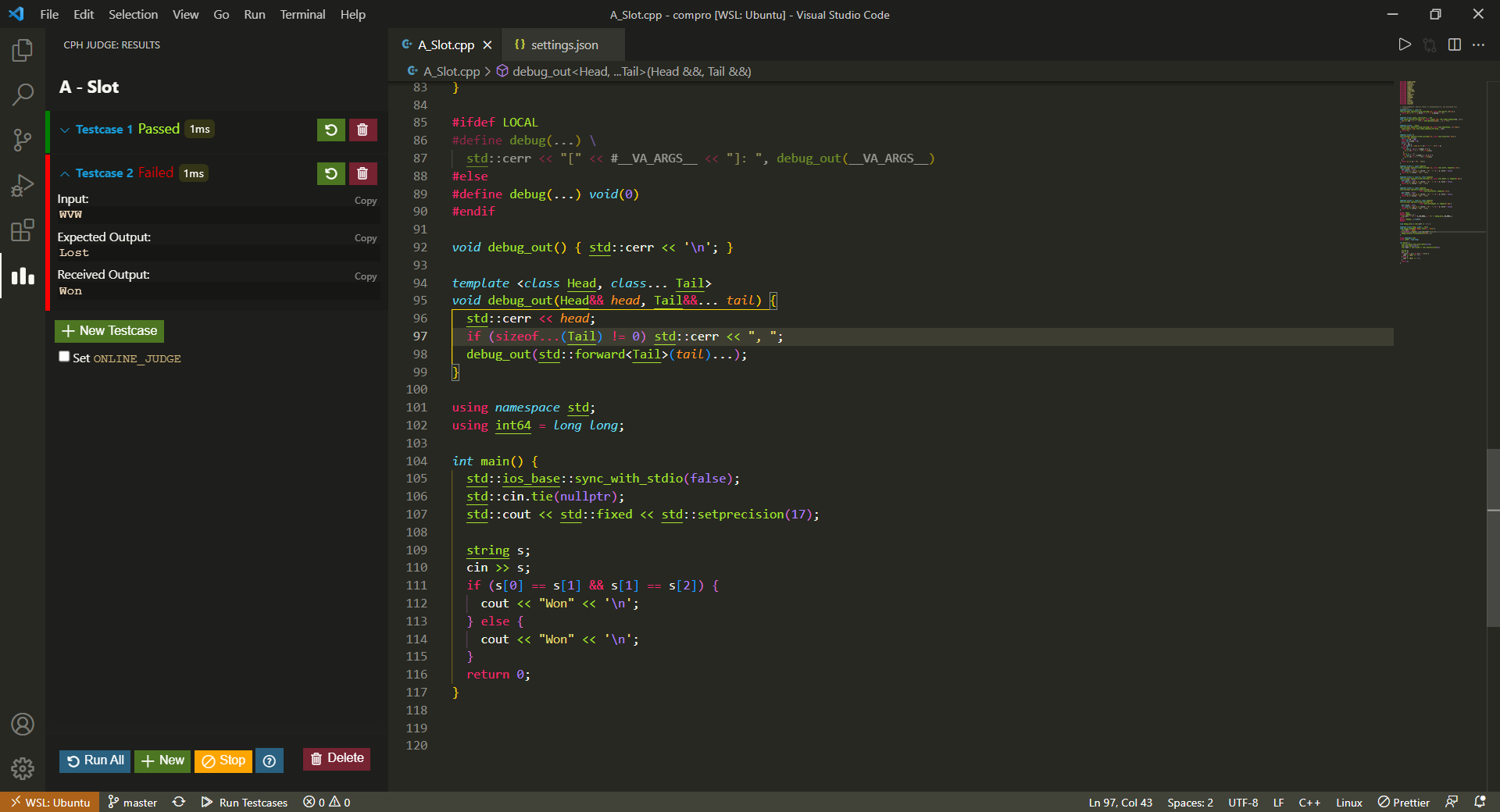Image resolution: width=1500 pixels, height=812 pixels.
Task: Click the Run Code play icon
Action: [x=1404, y=45]
